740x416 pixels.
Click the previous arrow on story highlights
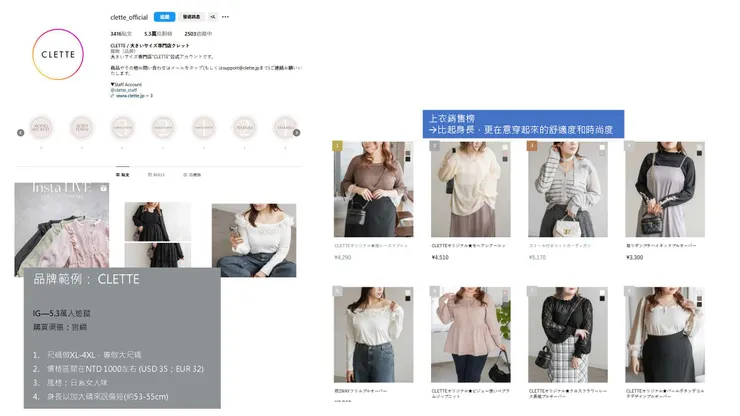point(20,133)
